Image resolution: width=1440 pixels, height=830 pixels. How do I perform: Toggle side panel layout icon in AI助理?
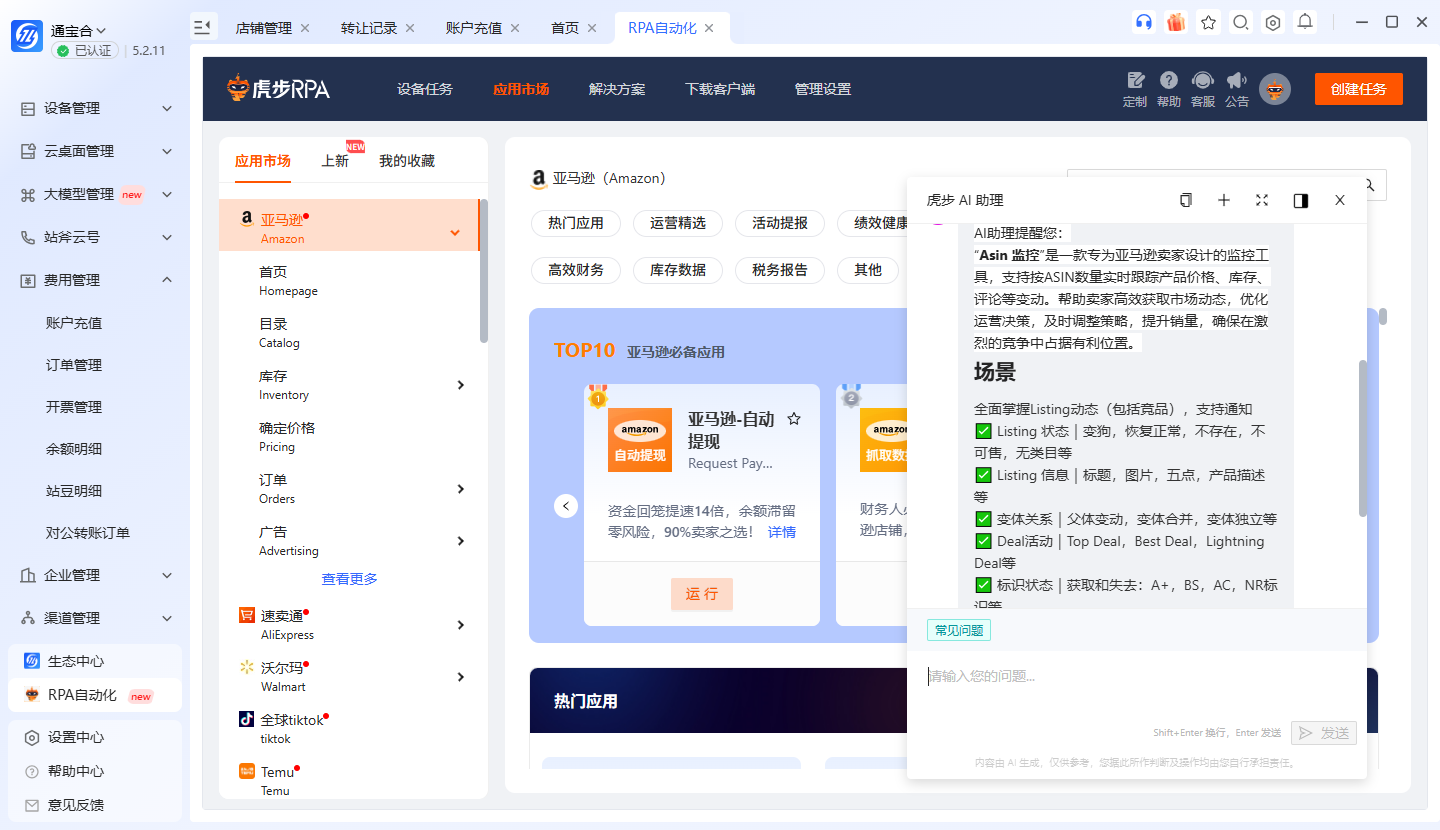coord(1301,200)
